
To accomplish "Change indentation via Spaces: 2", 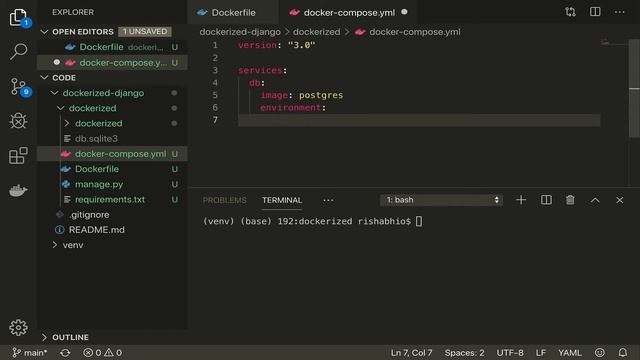I will [464, 353].
